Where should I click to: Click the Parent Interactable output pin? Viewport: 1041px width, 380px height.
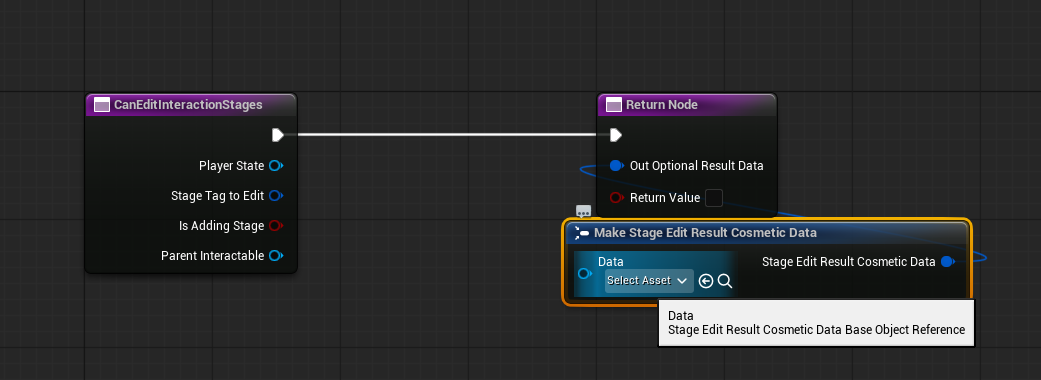coord(276,256)
